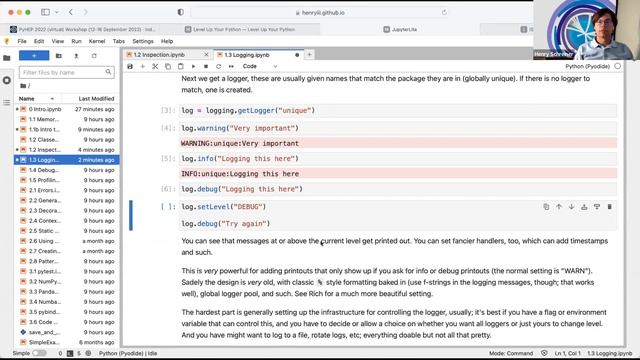
Task: Open the File menu
Action: click(x=22, y=41)
